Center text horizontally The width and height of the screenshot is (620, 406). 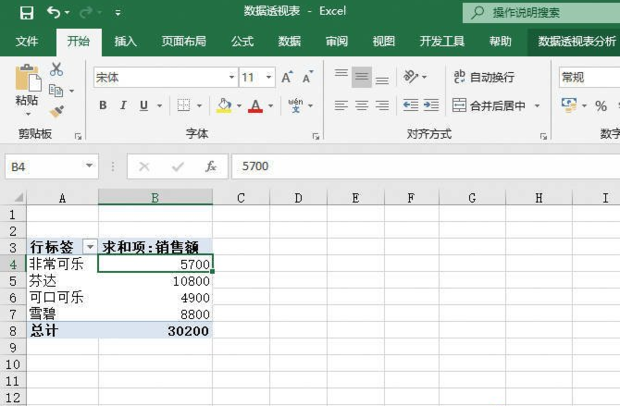[361, 105]
